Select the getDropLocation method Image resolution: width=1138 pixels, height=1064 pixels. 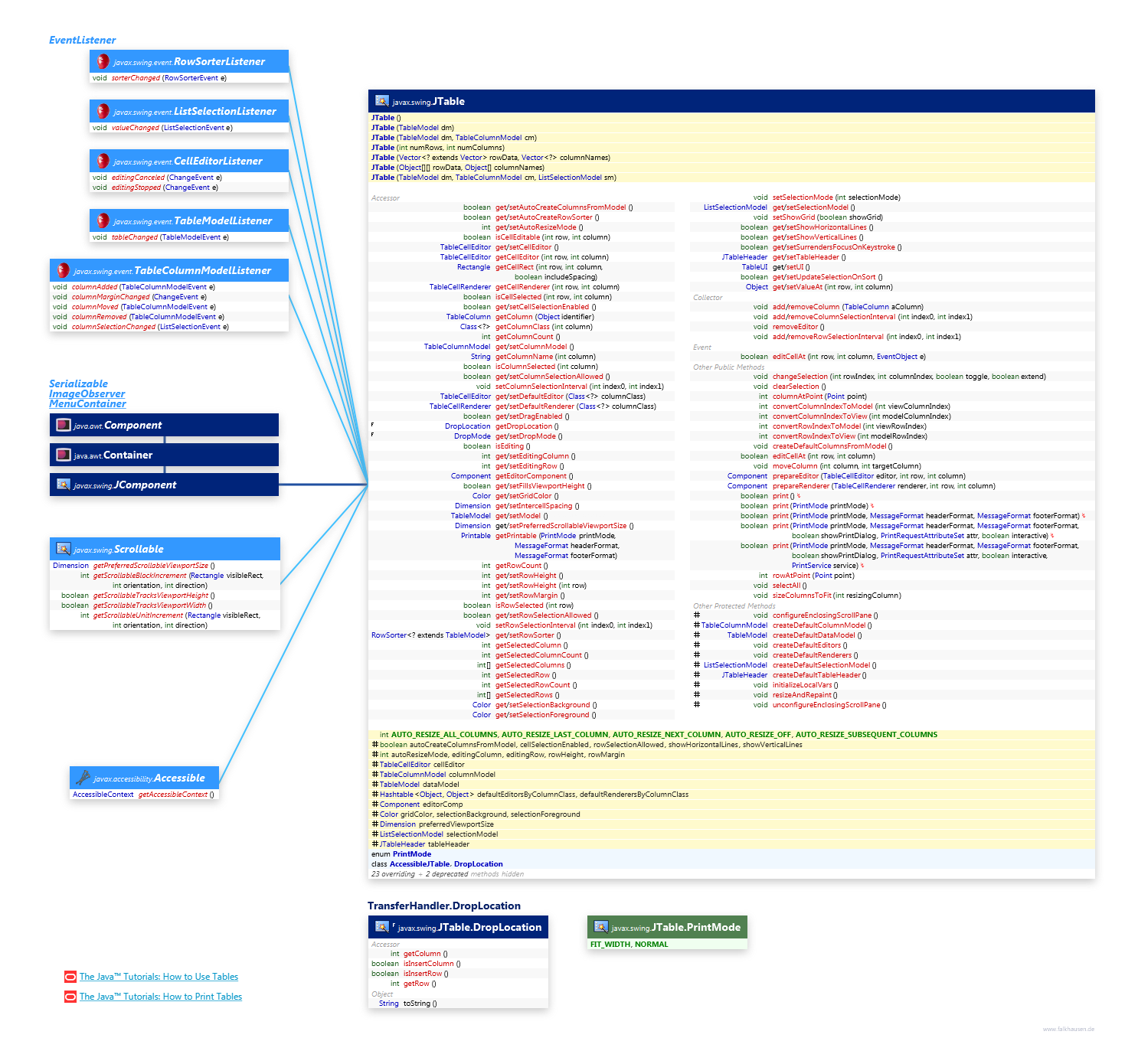[524, 426]
